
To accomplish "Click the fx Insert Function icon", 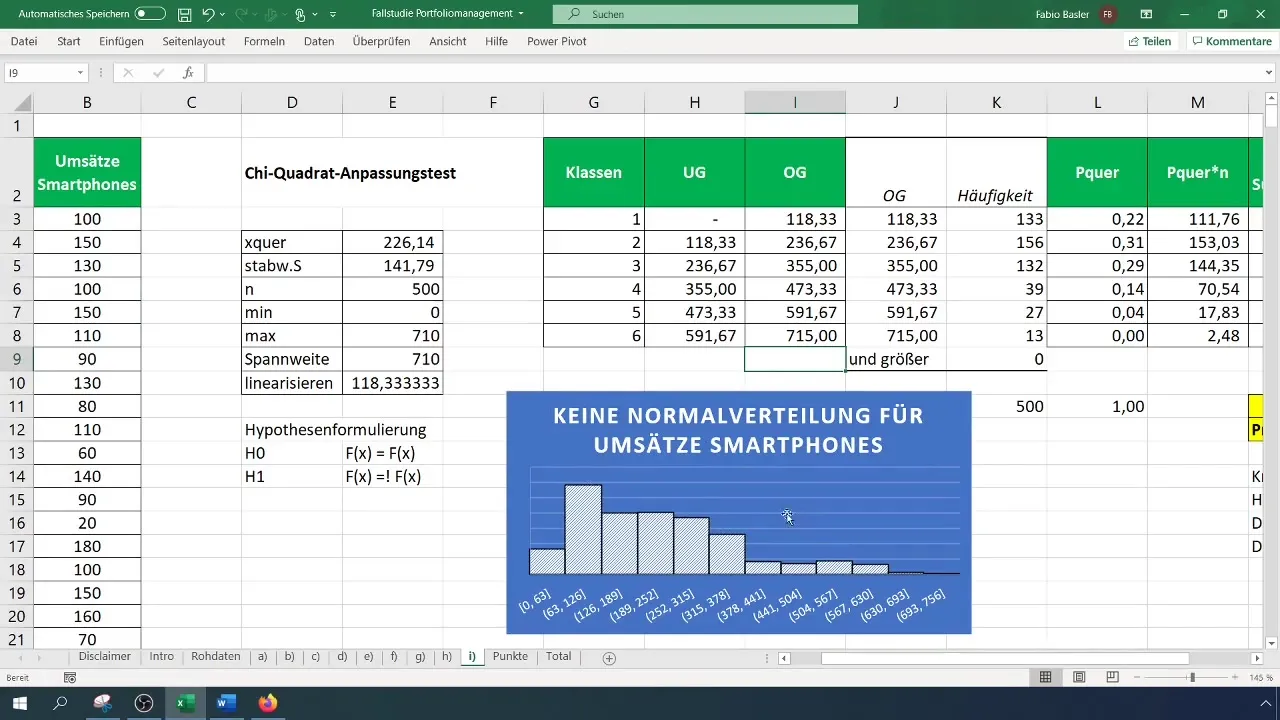I will (x=188, y=73).
